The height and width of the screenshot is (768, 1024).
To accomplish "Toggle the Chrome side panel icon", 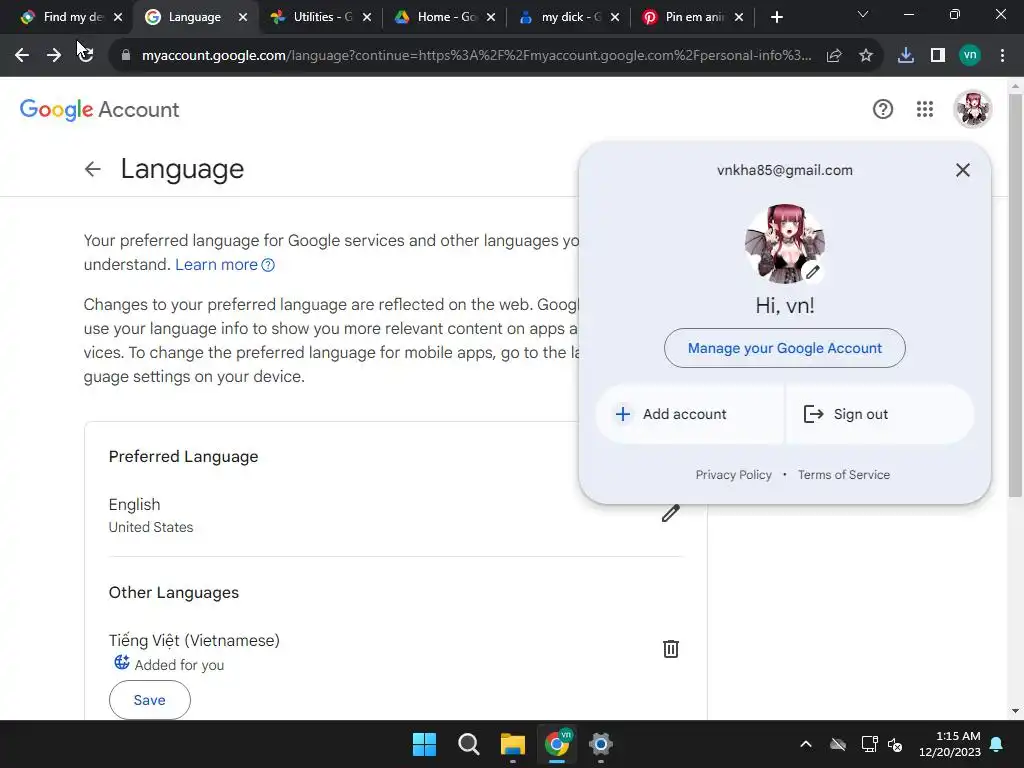I will click(x=938, y=56).
